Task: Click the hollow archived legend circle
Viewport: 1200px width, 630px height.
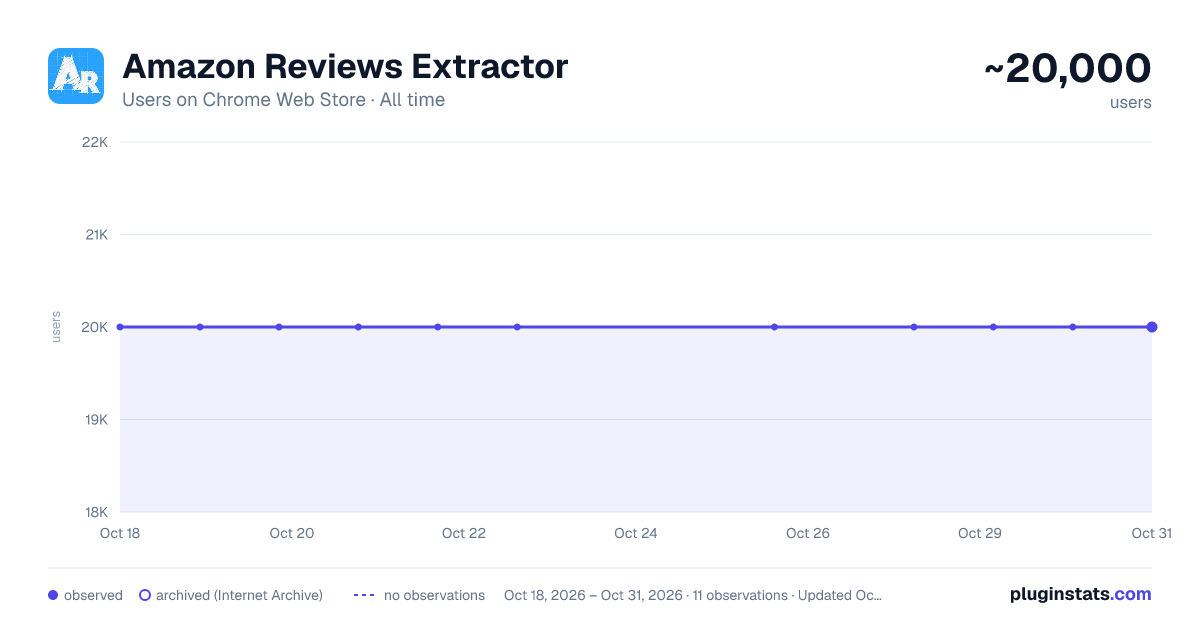Action: coord(145,595)
